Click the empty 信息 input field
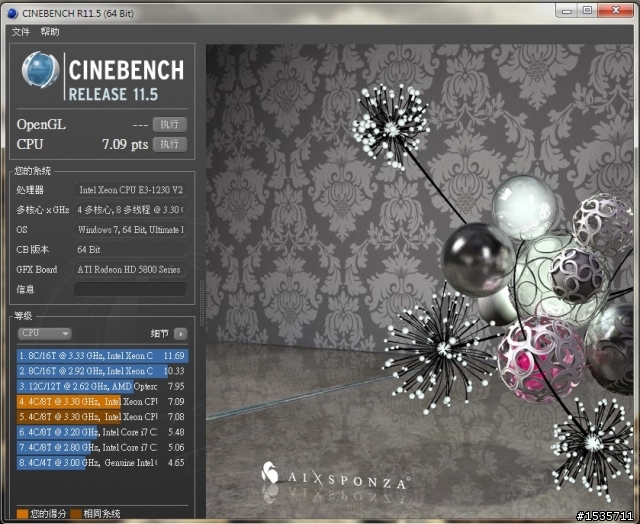The width and height of the screenshot is (640, 524). [x=130, y=289]
